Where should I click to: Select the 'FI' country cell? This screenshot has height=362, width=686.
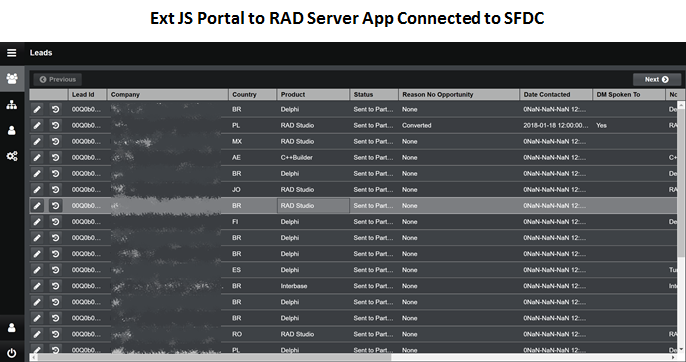(252, 222)
